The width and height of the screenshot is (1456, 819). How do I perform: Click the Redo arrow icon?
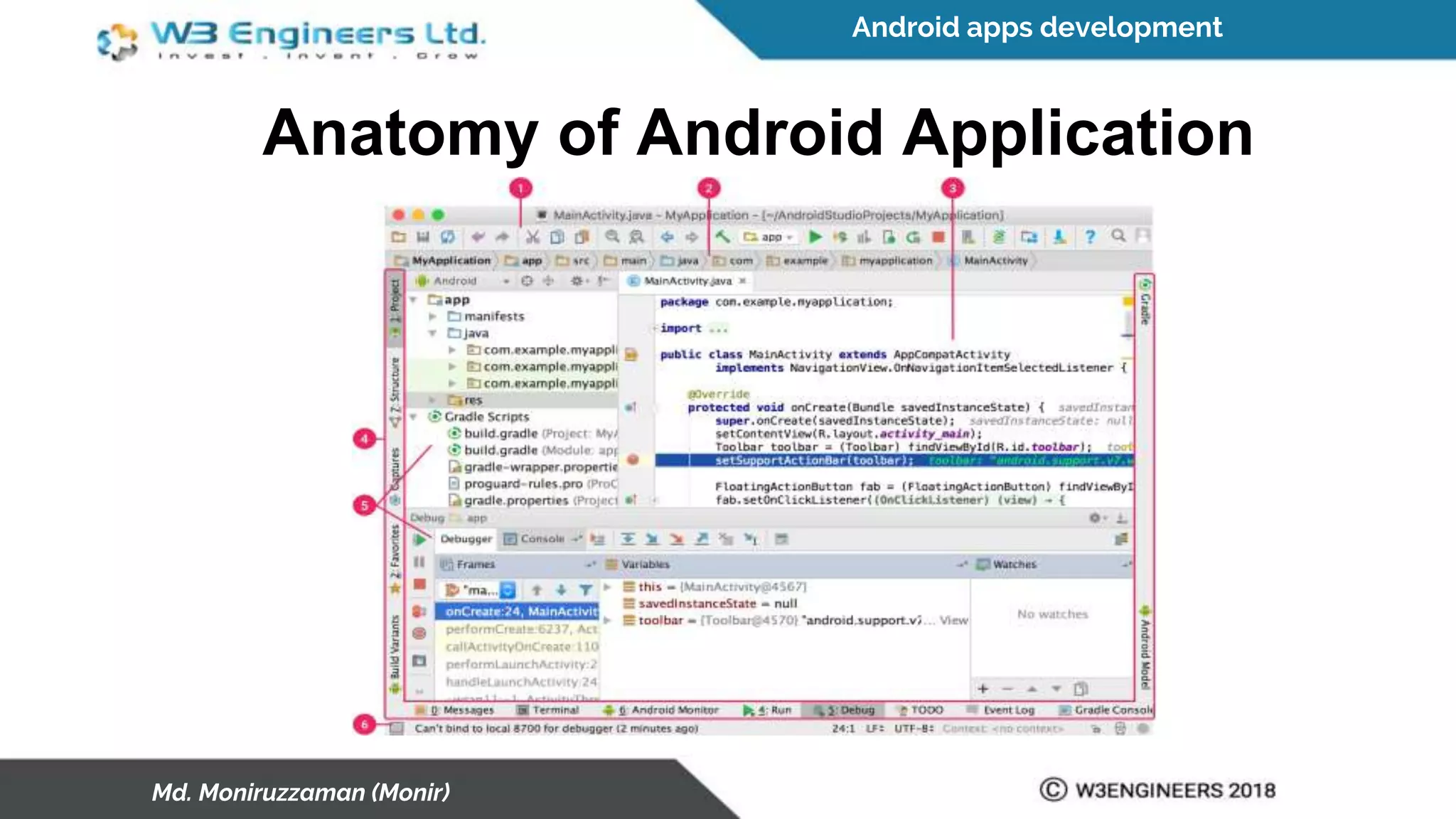pyautogui.click(x=503, y=237)
